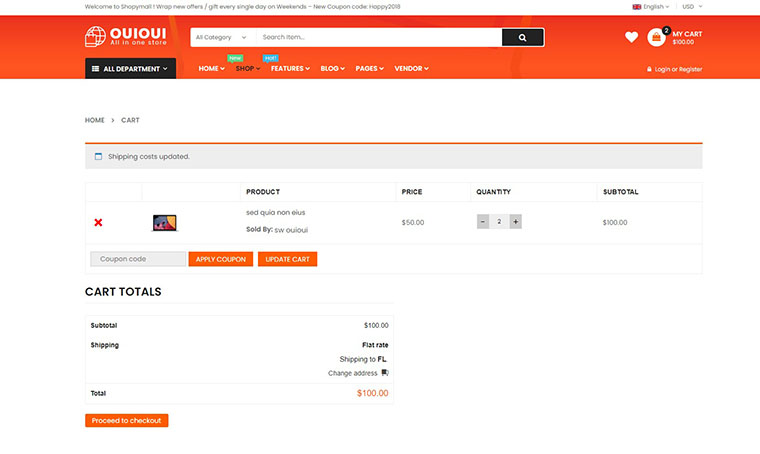Focus the Coupon code input field

[x=138, y=259]
